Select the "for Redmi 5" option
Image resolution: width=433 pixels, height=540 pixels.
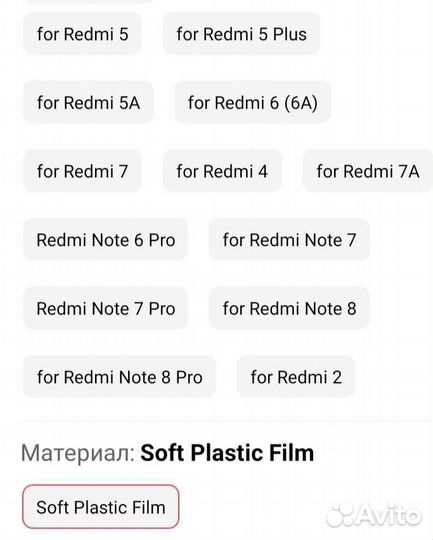pos(82,34)
